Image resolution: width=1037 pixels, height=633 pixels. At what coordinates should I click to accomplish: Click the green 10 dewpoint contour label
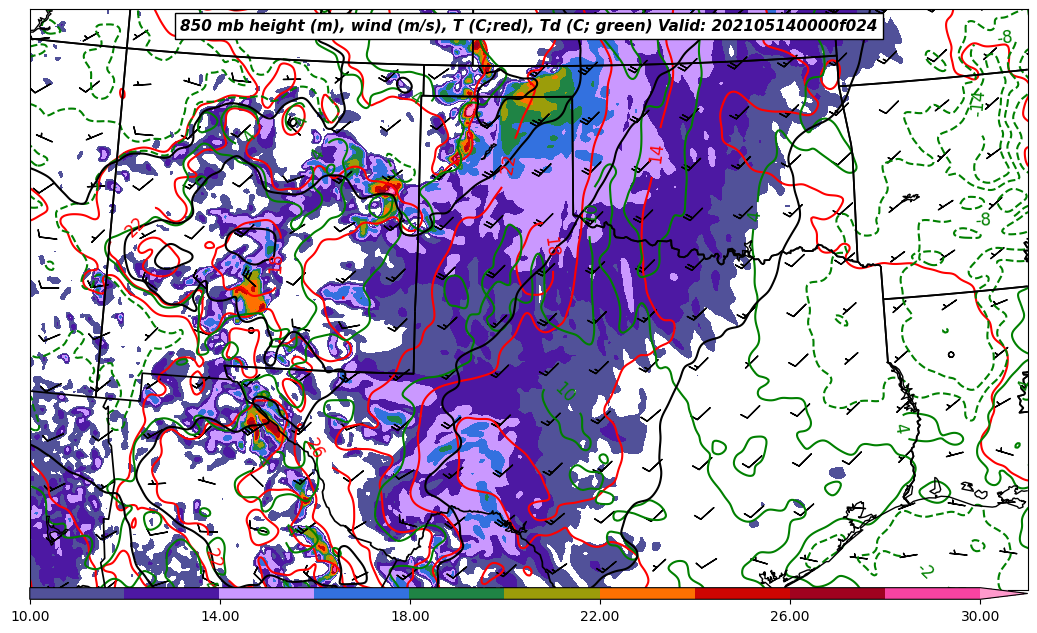[x=565, y=390]
